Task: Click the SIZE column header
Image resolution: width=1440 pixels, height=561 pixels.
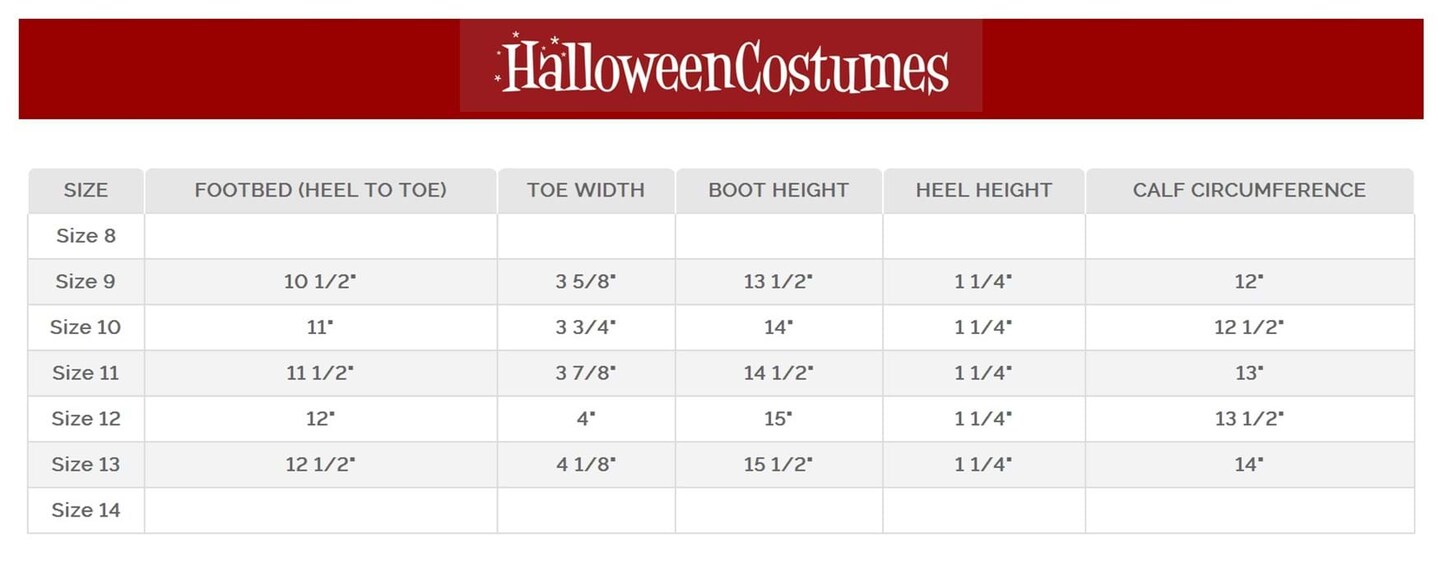Action: (86, 190)
